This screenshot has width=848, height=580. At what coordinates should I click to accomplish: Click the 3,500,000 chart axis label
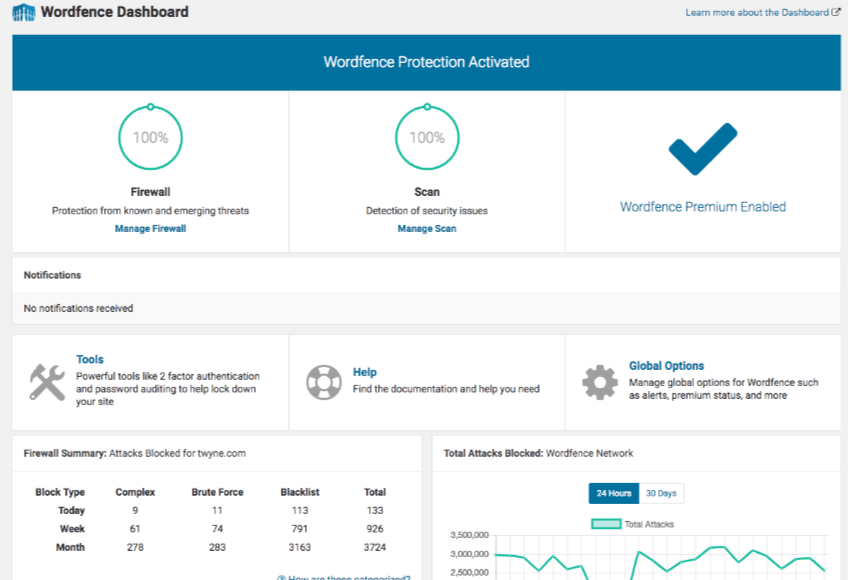coord(469,535)
